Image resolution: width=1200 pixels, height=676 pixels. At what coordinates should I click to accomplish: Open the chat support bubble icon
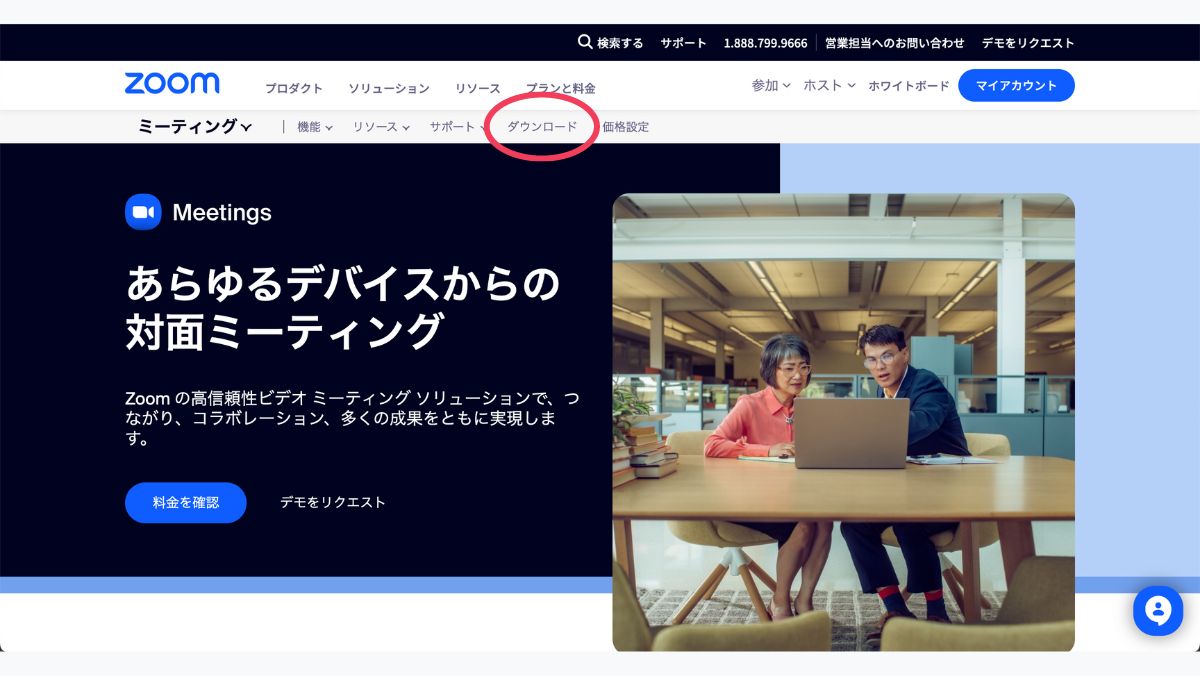pos(1157,610)
